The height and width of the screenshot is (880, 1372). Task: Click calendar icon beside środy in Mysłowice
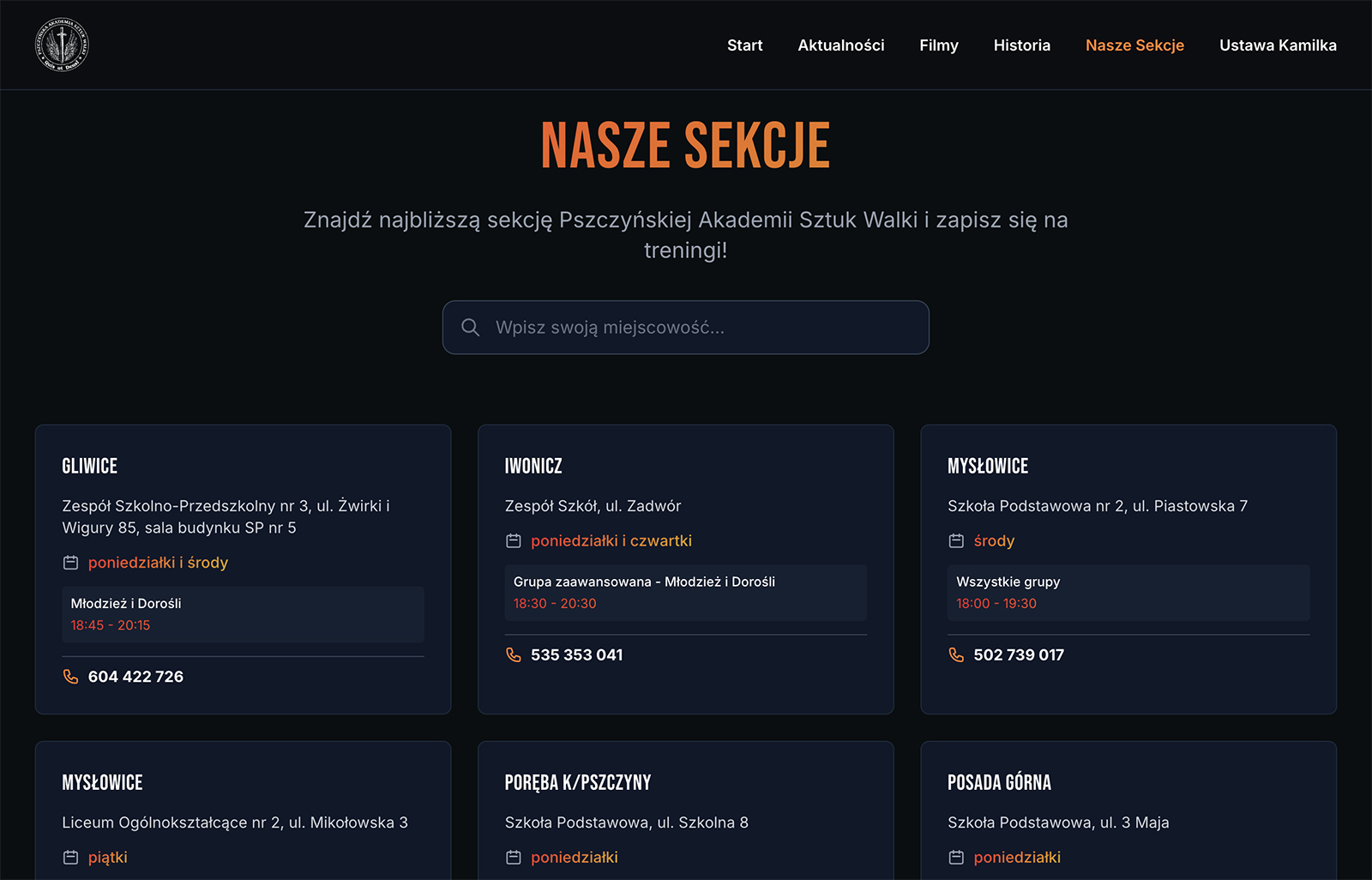956,541
